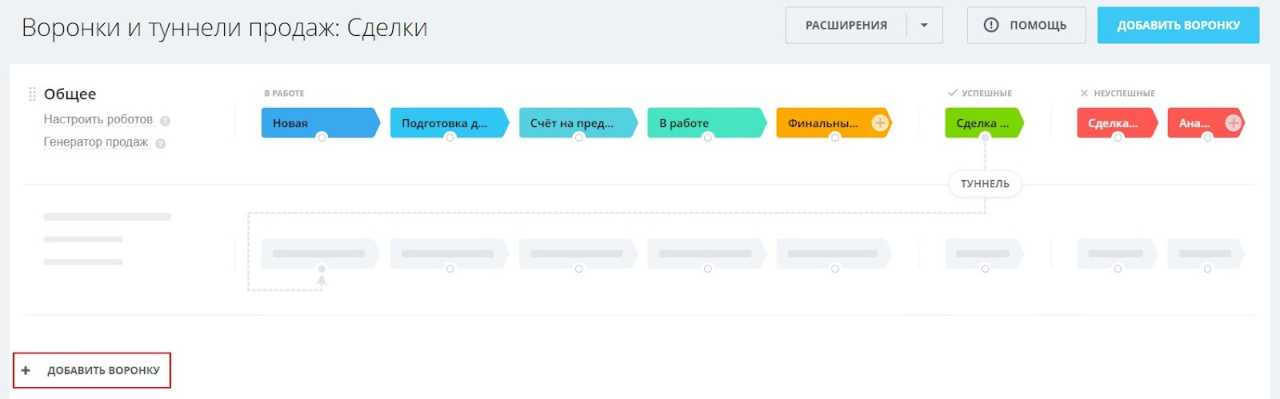Screen dimensions: 1280x399
Task: Click the НЕУСПЕШНЫЕ column header
Action: (x=1124, y=93)
